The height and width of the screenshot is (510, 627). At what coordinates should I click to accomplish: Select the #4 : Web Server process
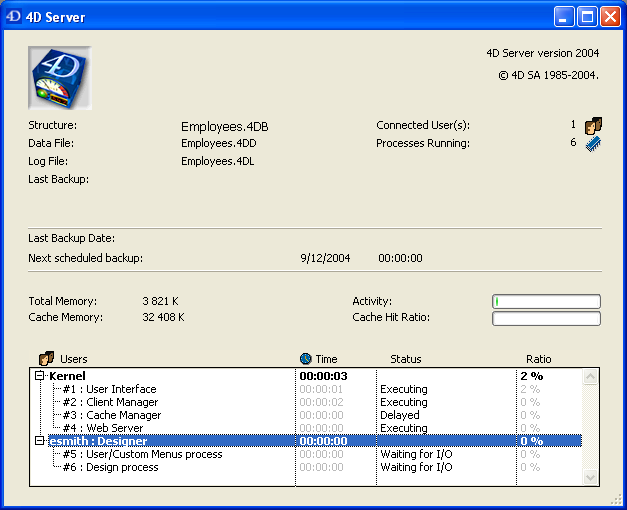(x=102, y=428)
